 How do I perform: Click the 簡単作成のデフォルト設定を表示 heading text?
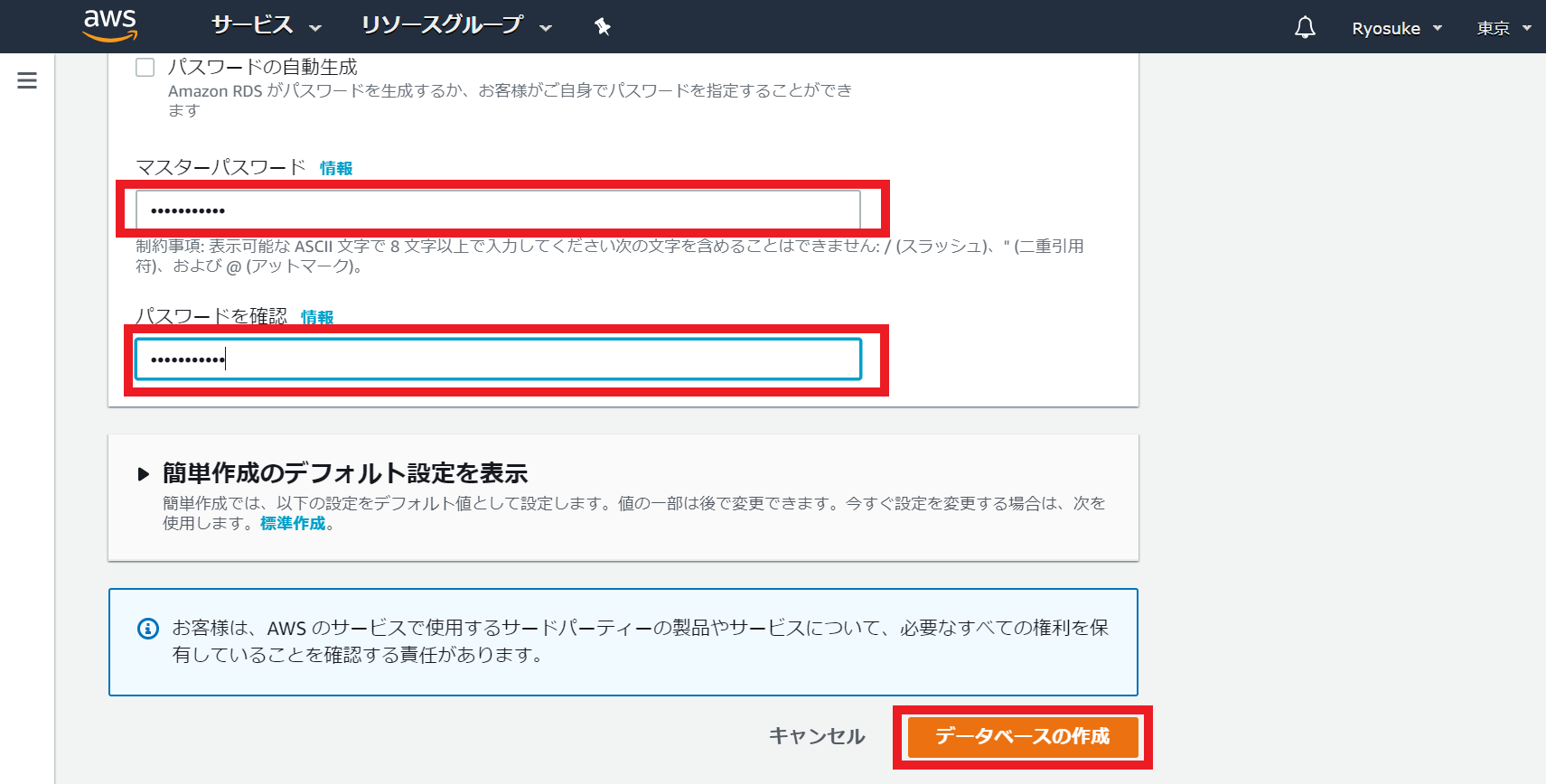pyautogui.click(x=345, y=473)
